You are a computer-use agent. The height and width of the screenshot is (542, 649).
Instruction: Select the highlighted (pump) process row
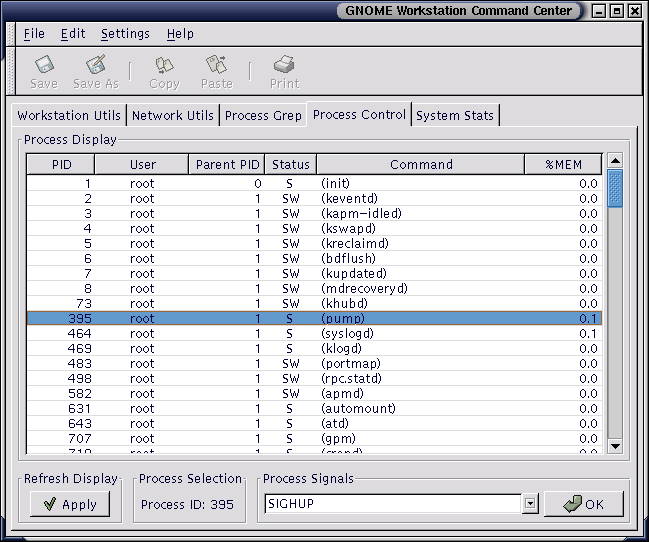click(314, 318)
